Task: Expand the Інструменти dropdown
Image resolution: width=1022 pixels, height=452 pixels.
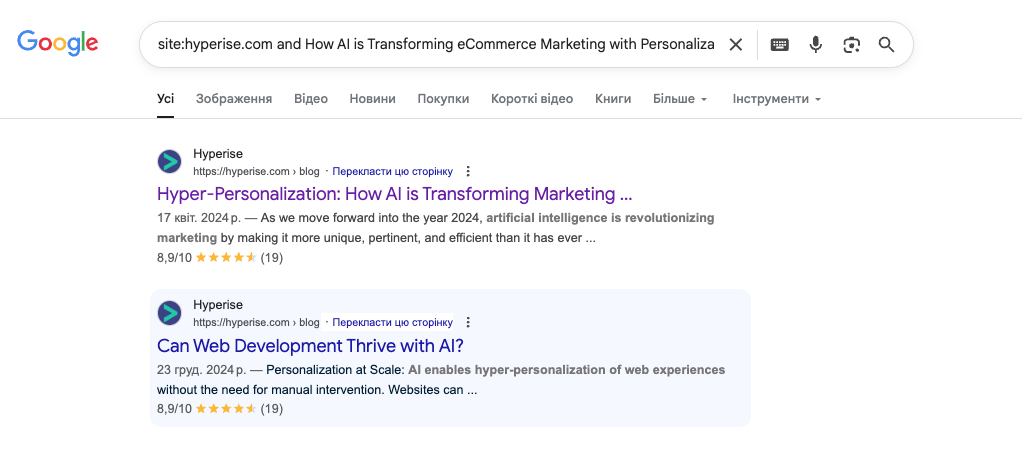Action: (777, 99)
